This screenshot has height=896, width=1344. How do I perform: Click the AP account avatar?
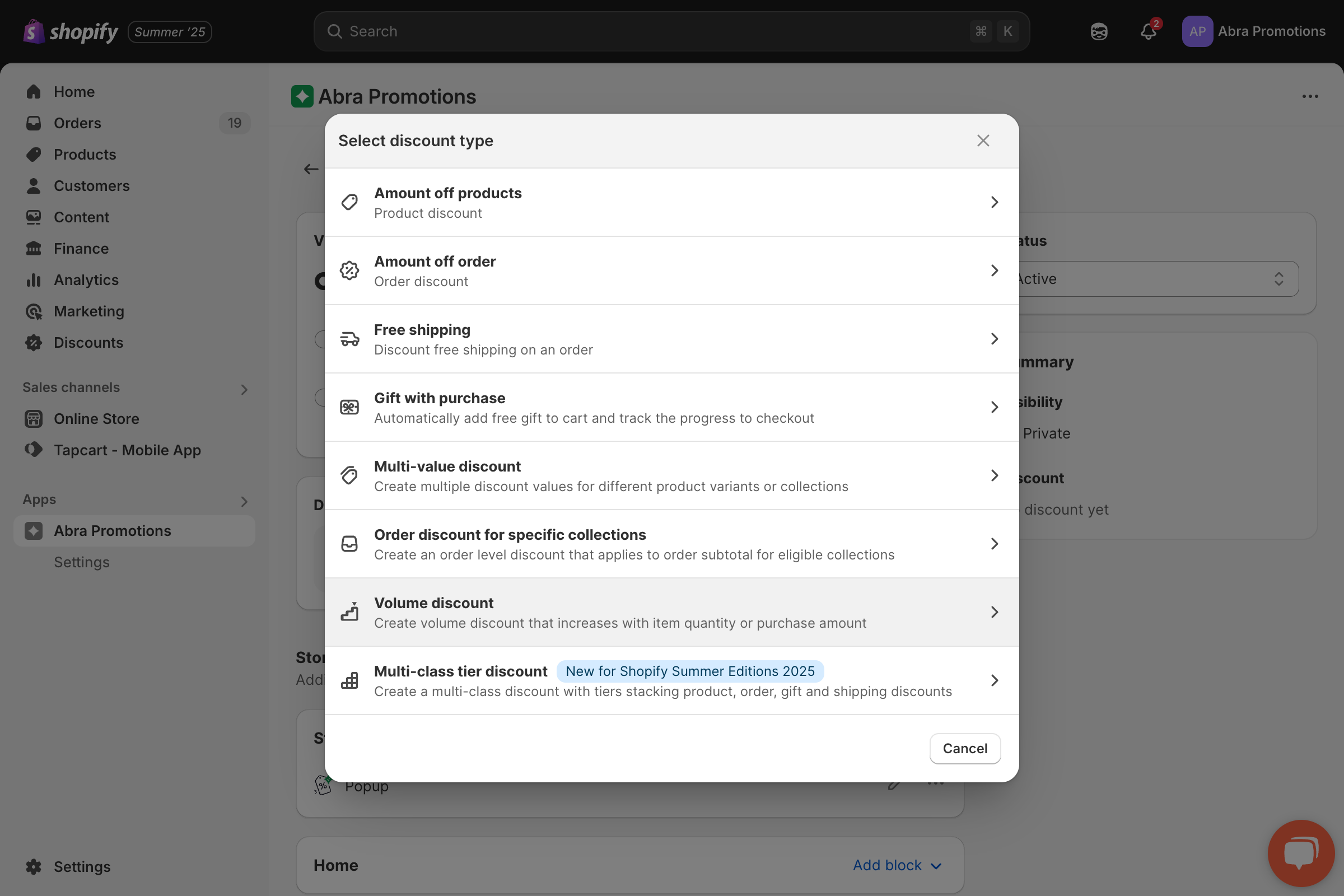click(x=1197, y=31)
